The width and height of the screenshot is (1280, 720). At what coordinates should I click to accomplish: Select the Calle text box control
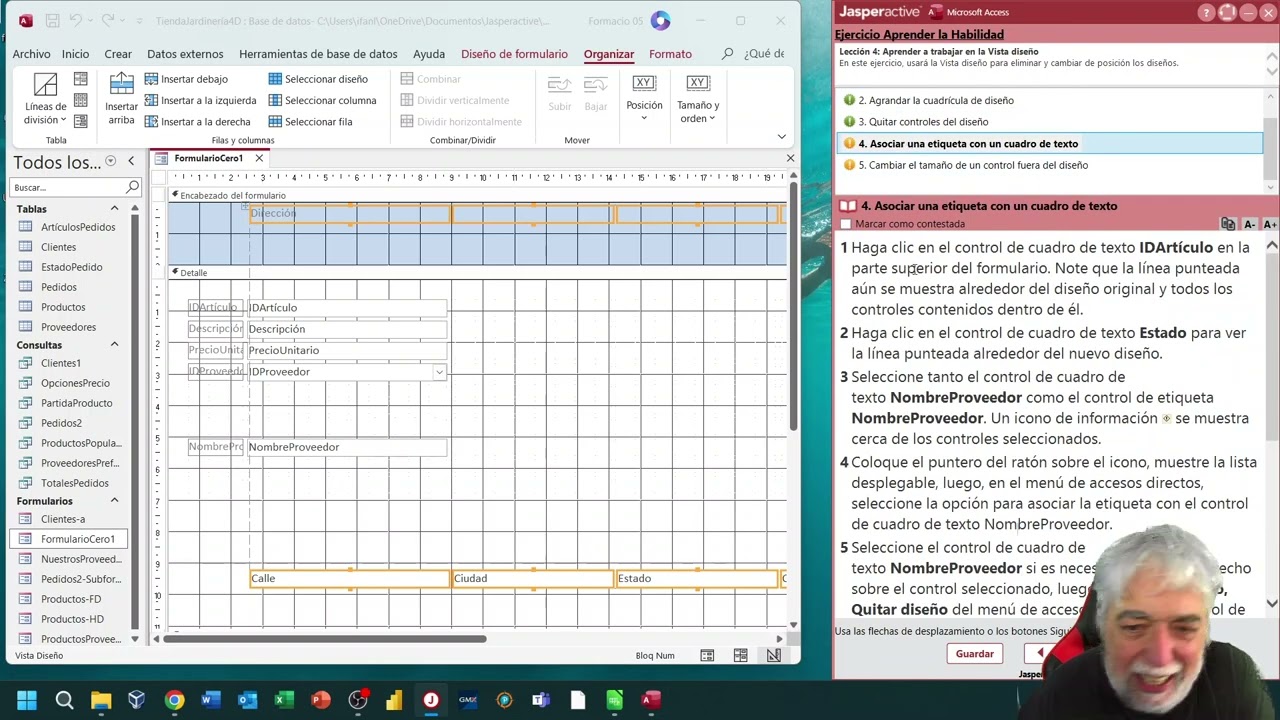[x=350, y=578]
